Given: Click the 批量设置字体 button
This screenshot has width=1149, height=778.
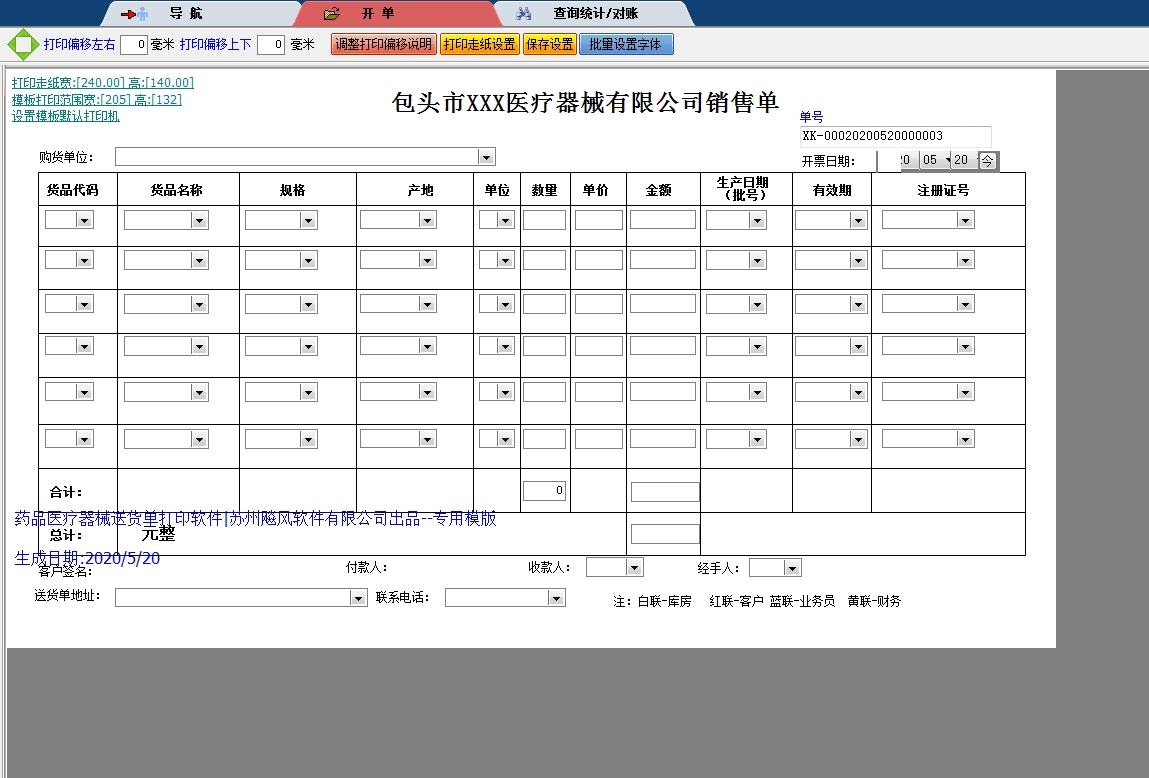Looking at the screenshot, I should (x=625, y=45).
